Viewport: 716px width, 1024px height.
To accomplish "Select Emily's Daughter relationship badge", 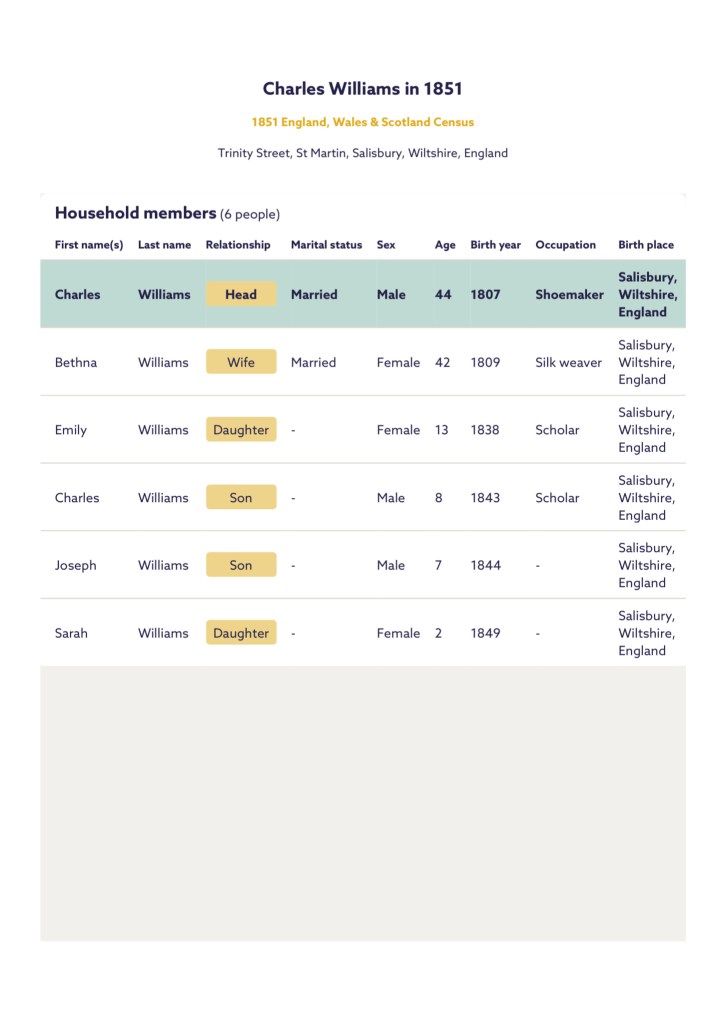I will tap(241, 430).
